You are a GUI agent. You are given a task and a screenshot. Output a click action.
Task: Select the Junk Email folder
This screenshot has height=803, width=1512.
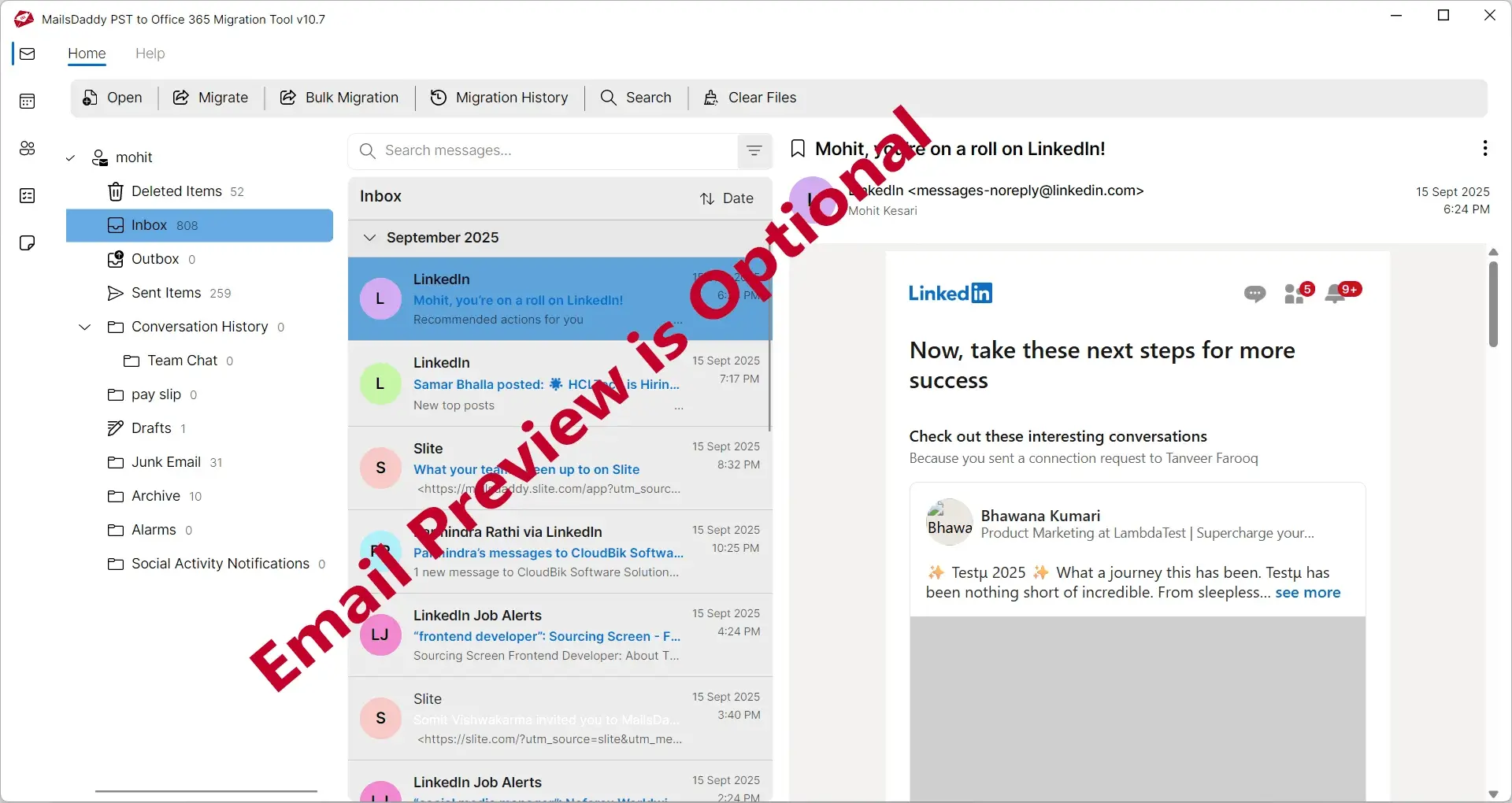tap(199, 462)
